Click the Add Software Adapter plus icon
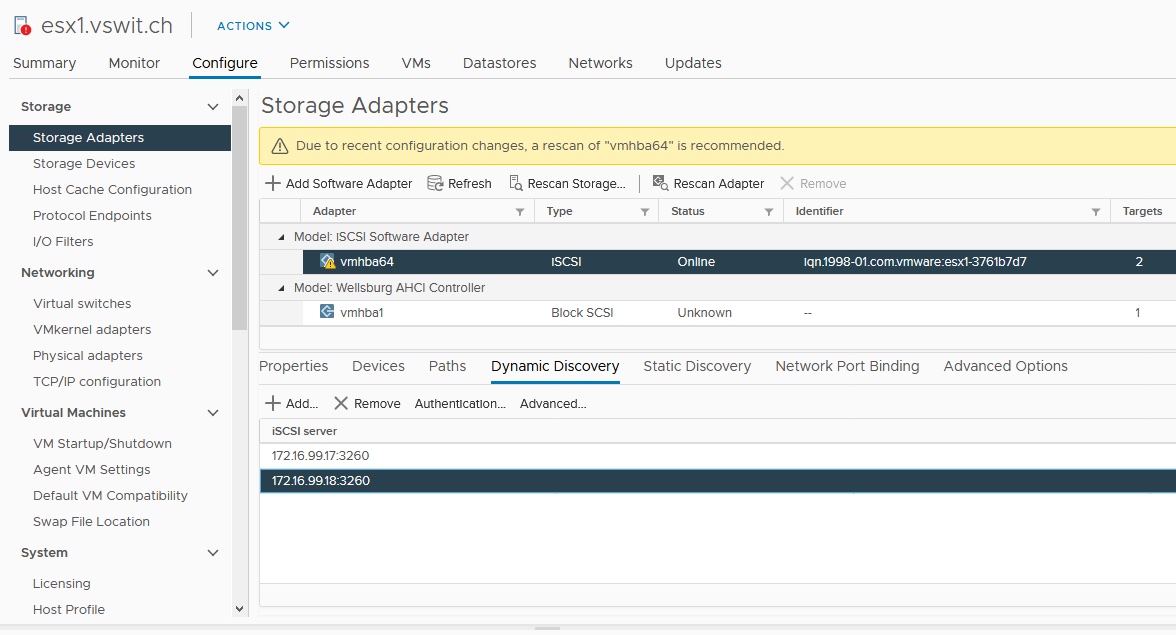This screenshot has width=1176, height=635. (272, 184)
